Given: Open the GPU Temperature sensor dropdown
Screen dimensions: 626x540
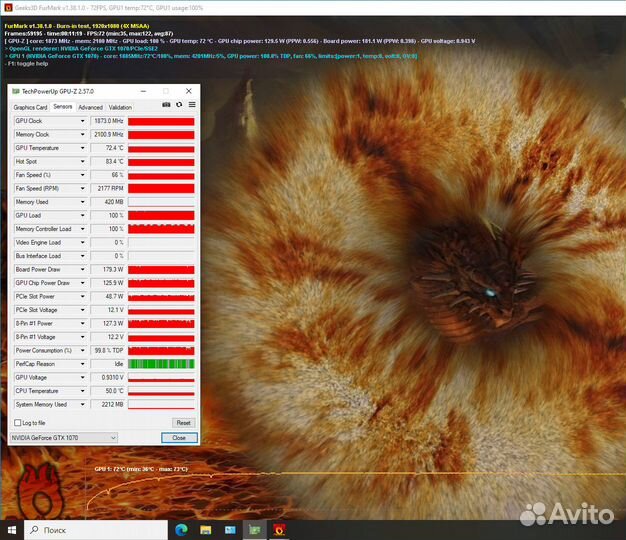Looking at the screenshot, I should [x=83, y=148].
